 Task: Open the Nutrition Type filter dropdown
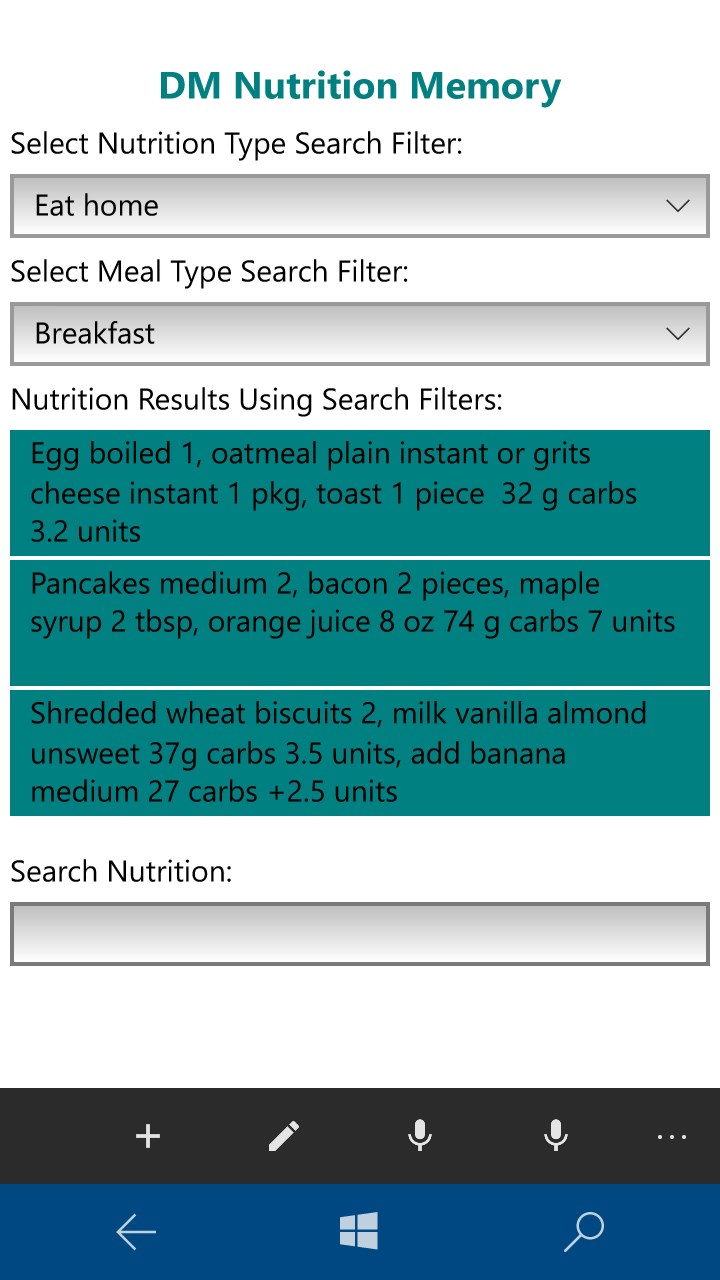360,206
